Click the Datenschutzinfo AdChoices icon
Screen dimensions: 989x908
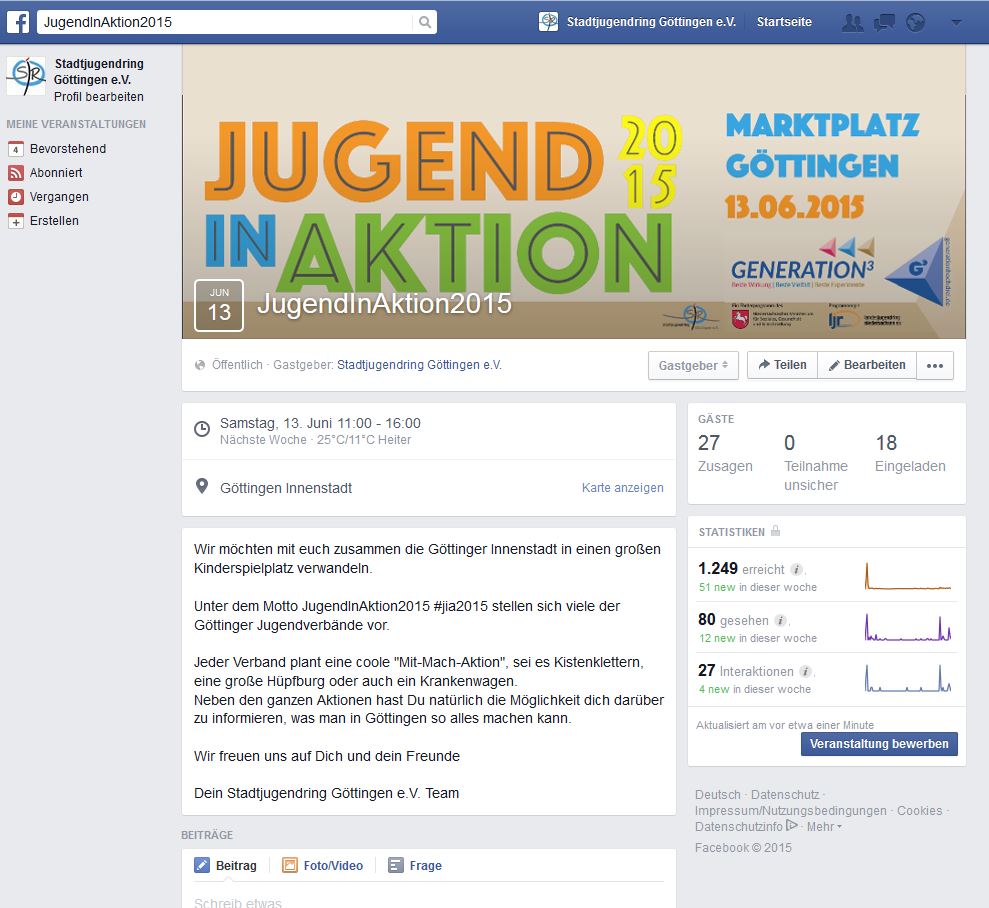[x=792, y=825]
